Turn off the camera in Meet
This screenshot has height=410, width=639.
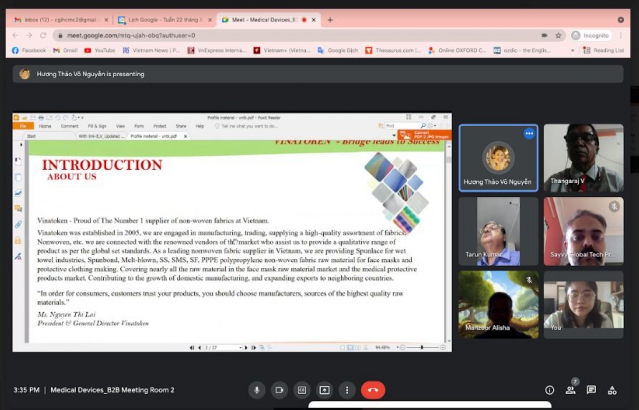pyautogui.click(x=279, y=390)
